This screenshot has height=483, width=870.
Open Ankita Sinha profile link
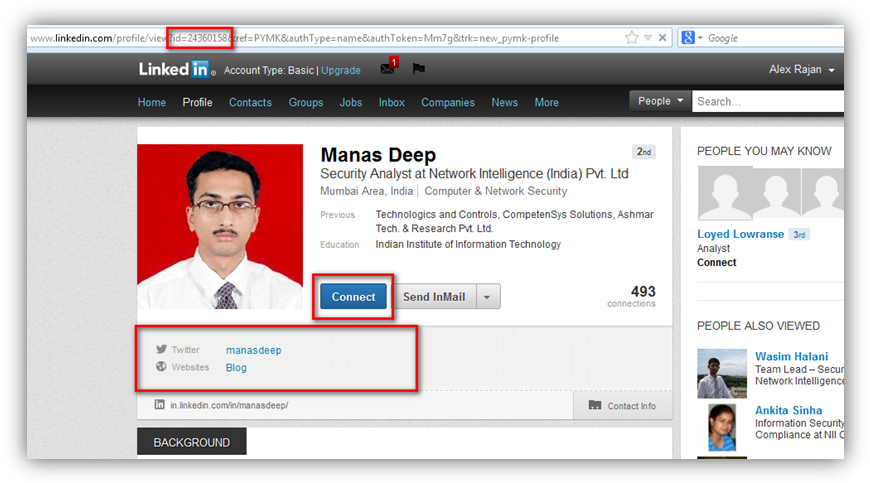[788, 410]
